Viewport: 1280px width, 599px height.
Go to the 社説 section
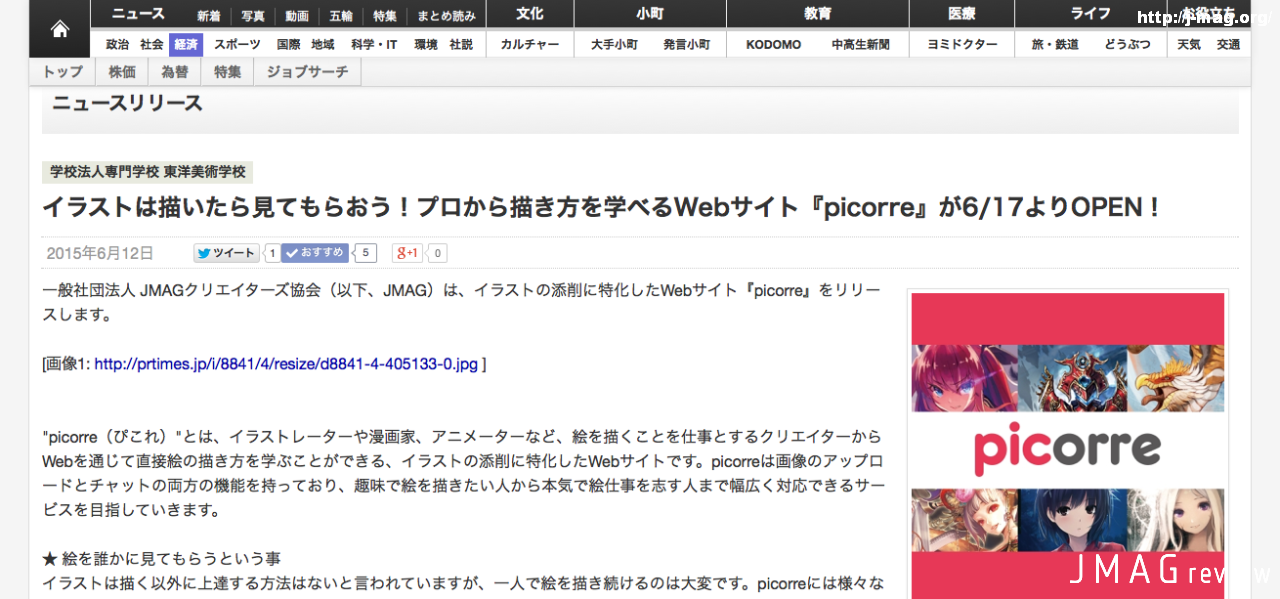[461, 44]
